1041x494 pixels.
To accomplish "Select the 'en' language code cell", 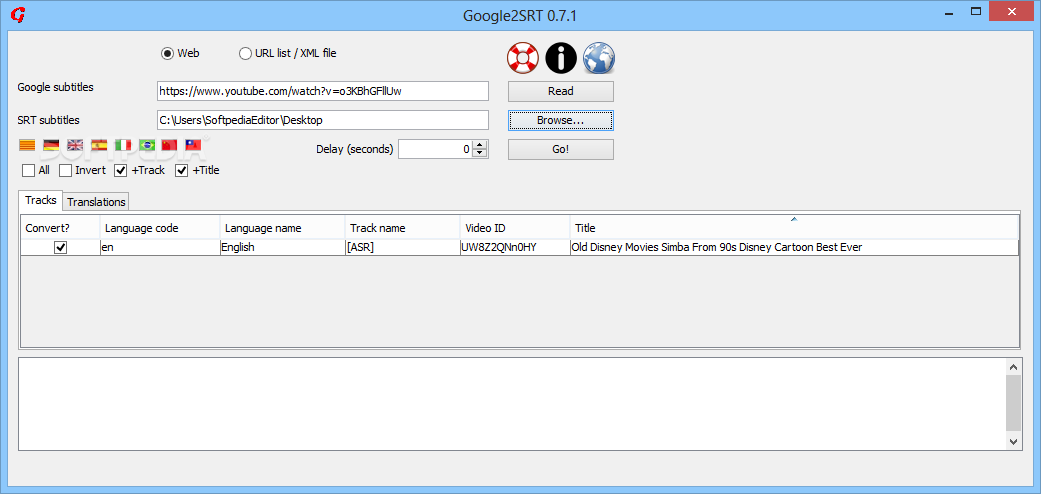I will coord(160,247).
